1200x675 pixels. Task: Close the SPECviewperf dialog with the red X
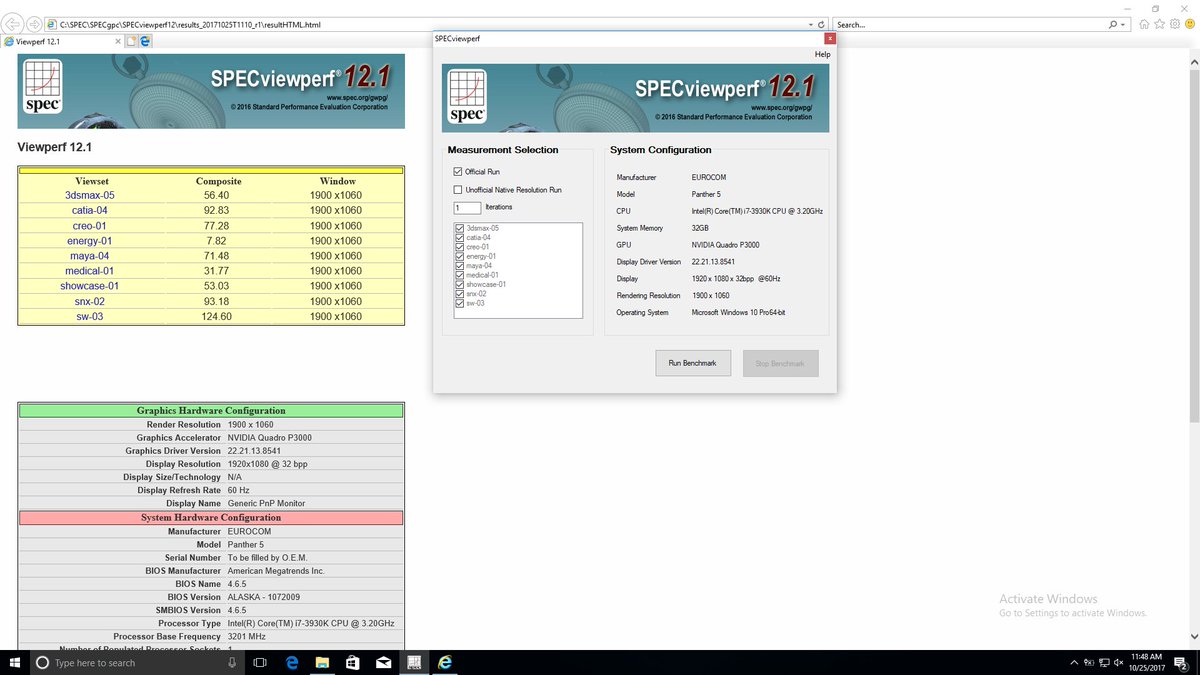point(829,38)
